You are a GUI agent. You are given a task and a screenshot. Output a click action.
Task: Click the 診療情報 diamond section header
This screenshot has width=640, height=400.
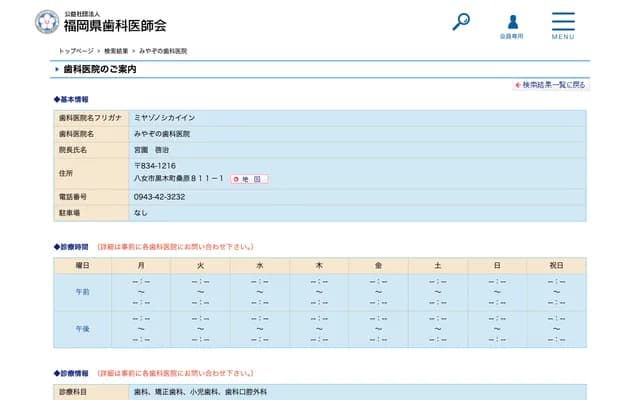71,373
